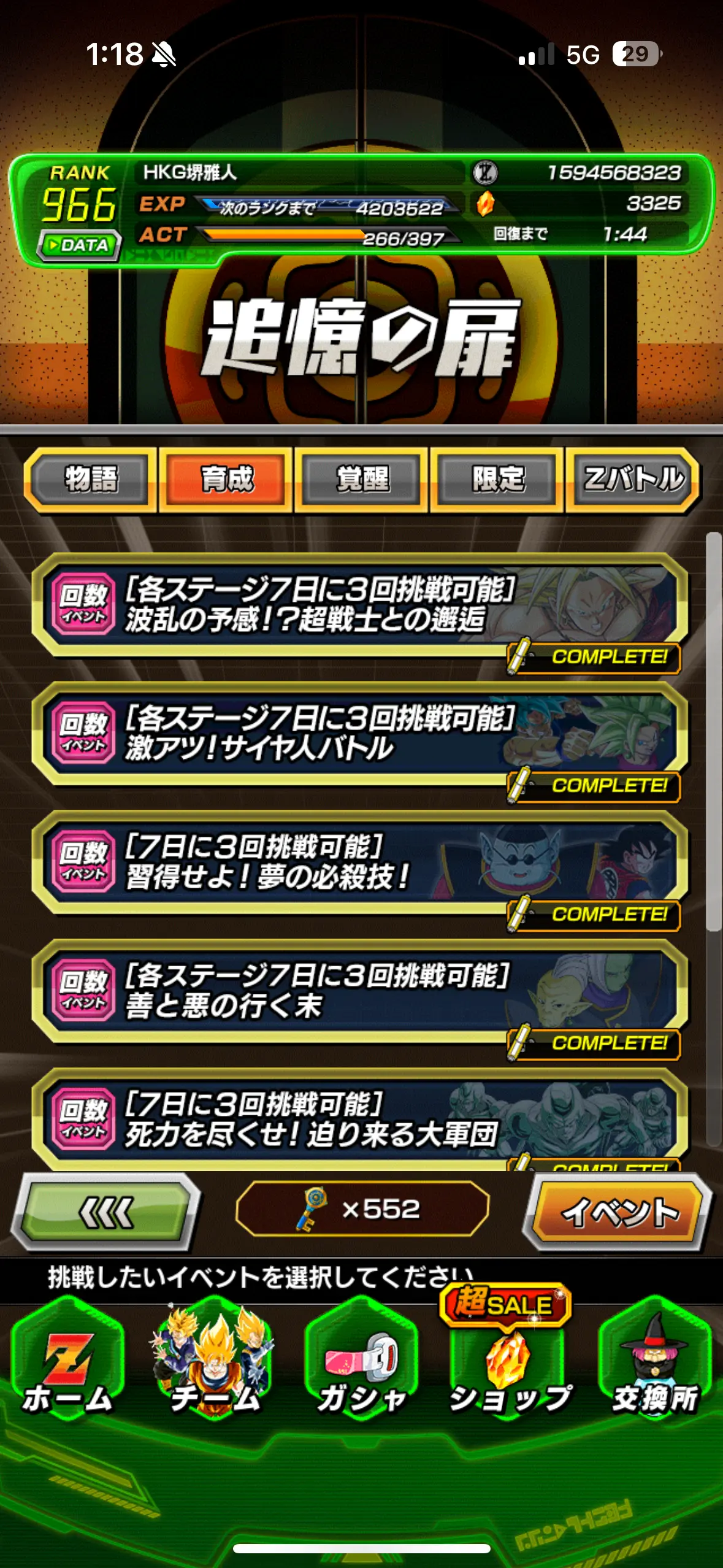Image resolution: width=723 pixels, height=1568 pixels.
Task: Select the 育成 tab
Action: (x=226, y=479)
